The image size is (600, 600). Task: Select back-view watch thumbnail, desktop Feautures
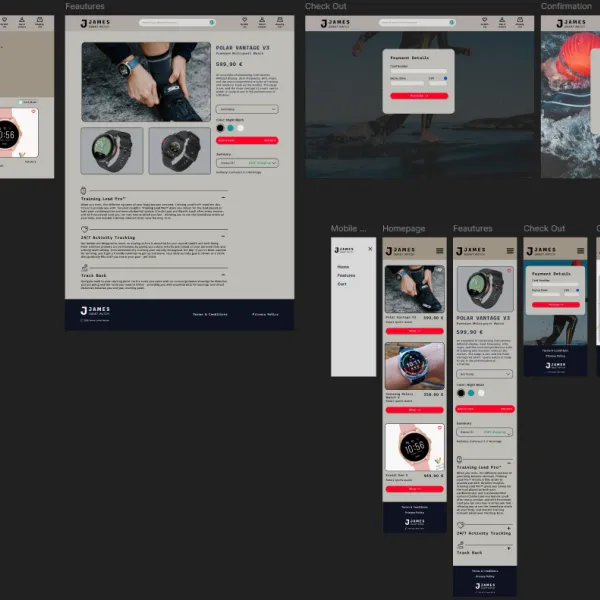tap(179, 151)
